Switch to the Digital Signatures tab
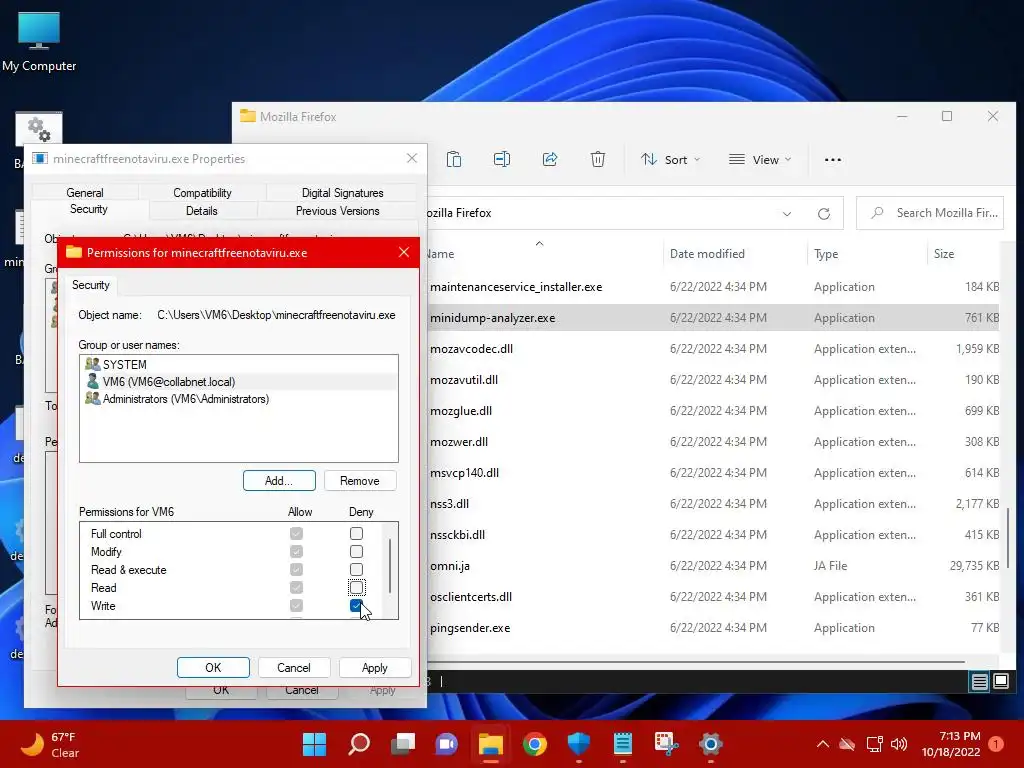This screenshot has height=768, width=1024. click(342, 193)
